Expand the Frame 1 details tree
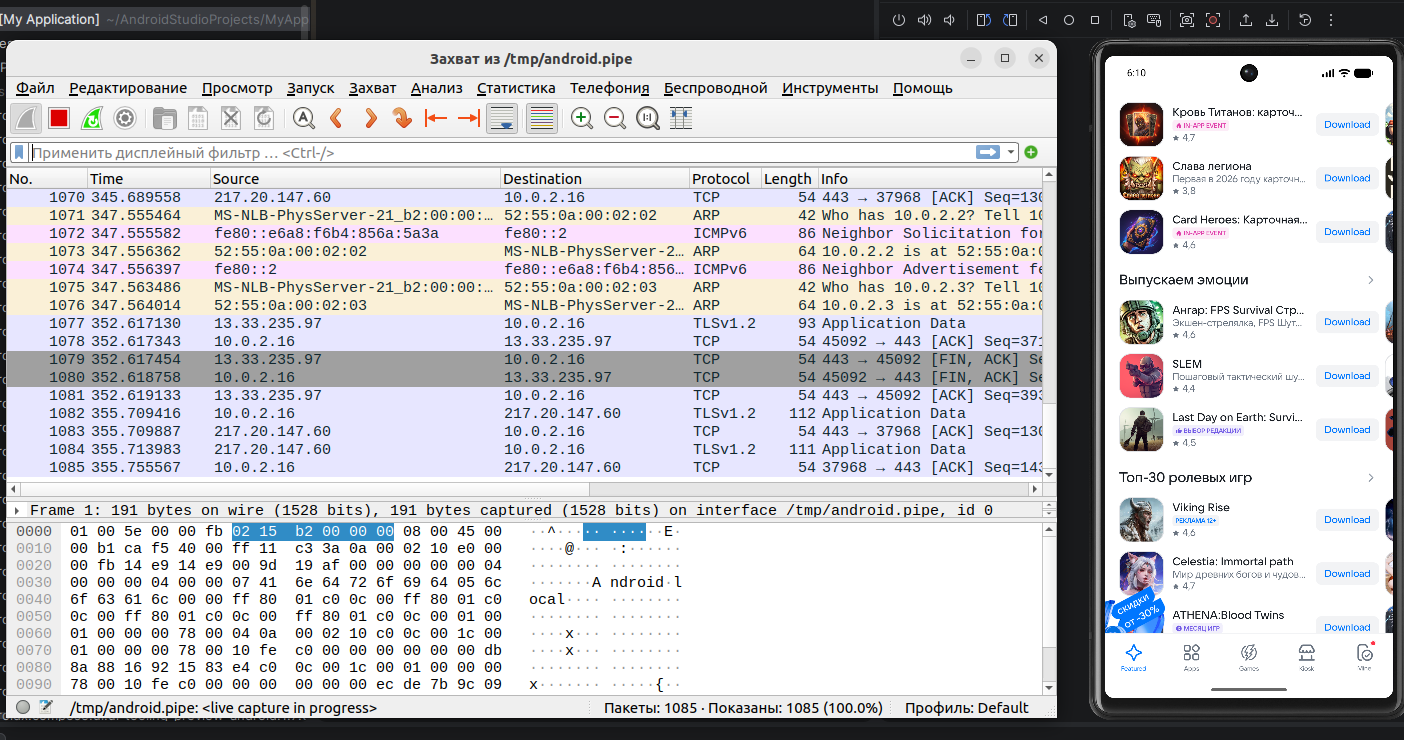This screenshot has height=740, width=1404. click(16, 510)
